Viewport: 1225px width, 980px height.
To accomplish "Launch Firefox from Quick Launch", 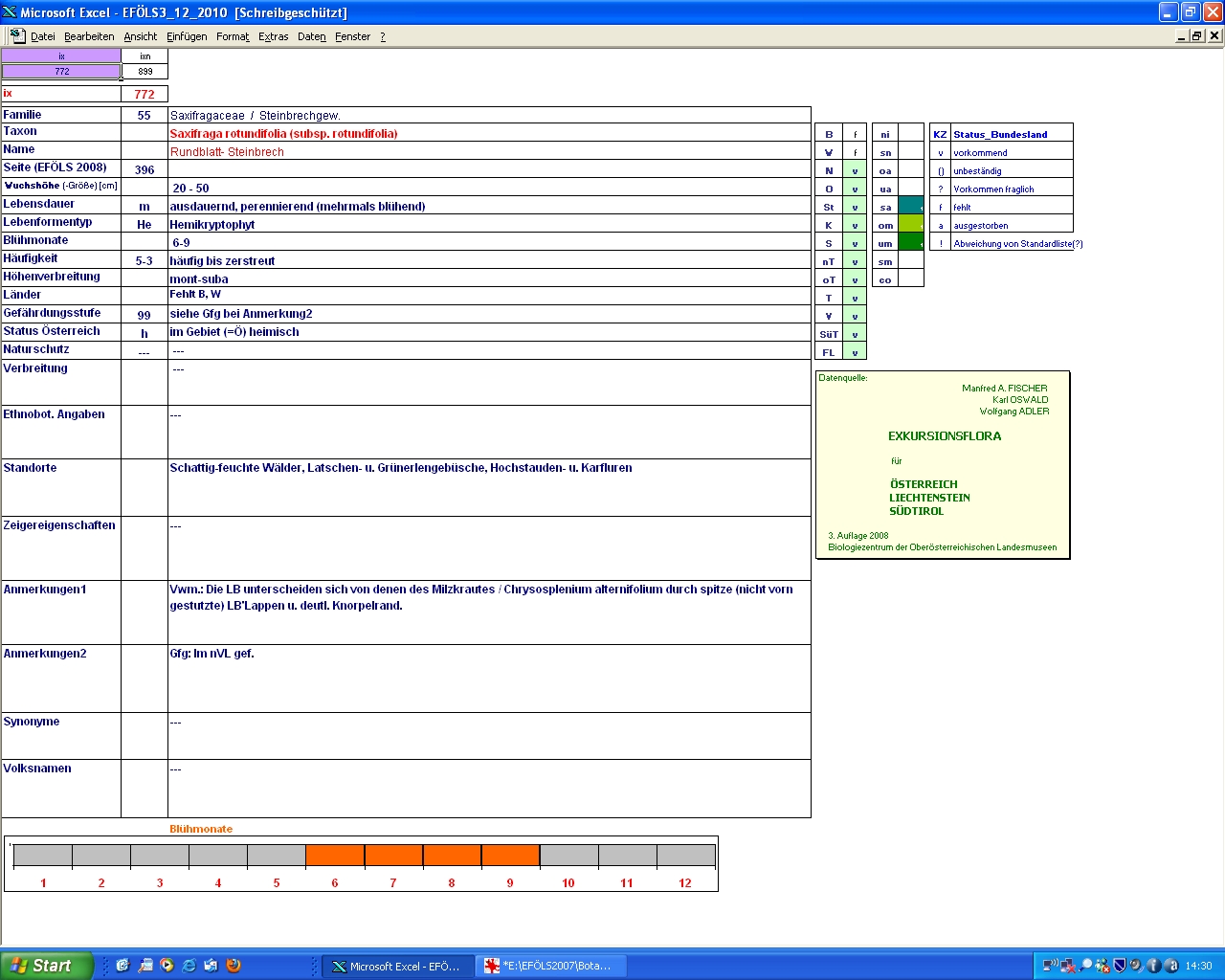I will click(233, 966).
